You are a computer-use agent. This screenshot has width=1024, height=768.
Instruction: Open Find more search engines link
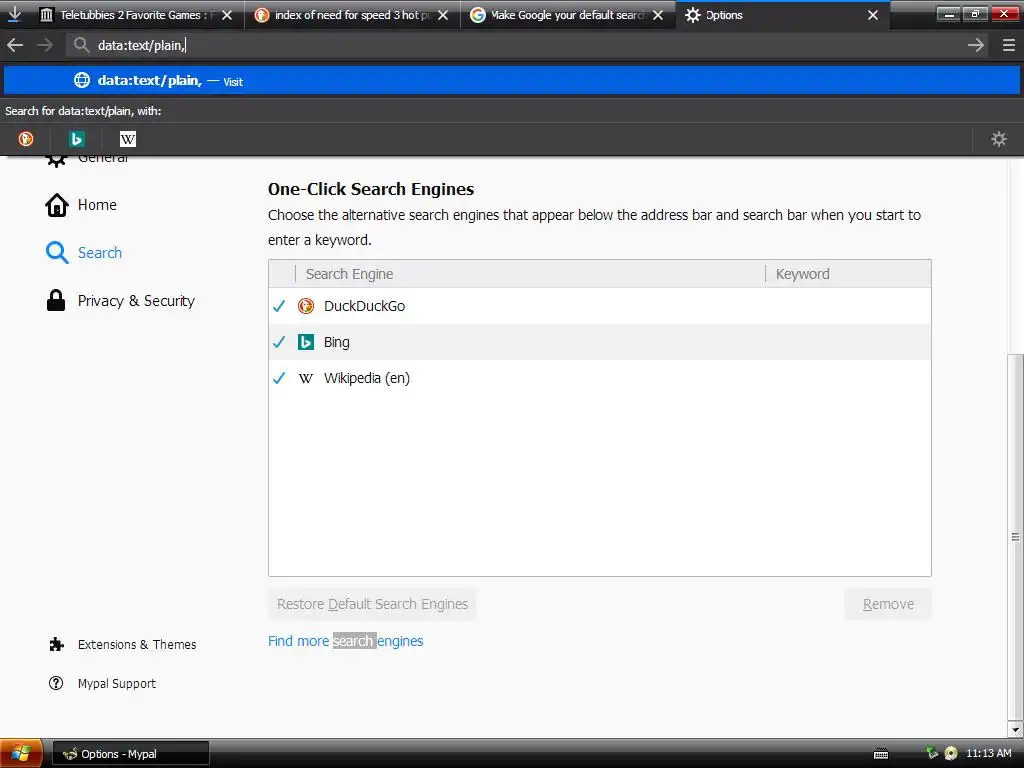(345, 641)
